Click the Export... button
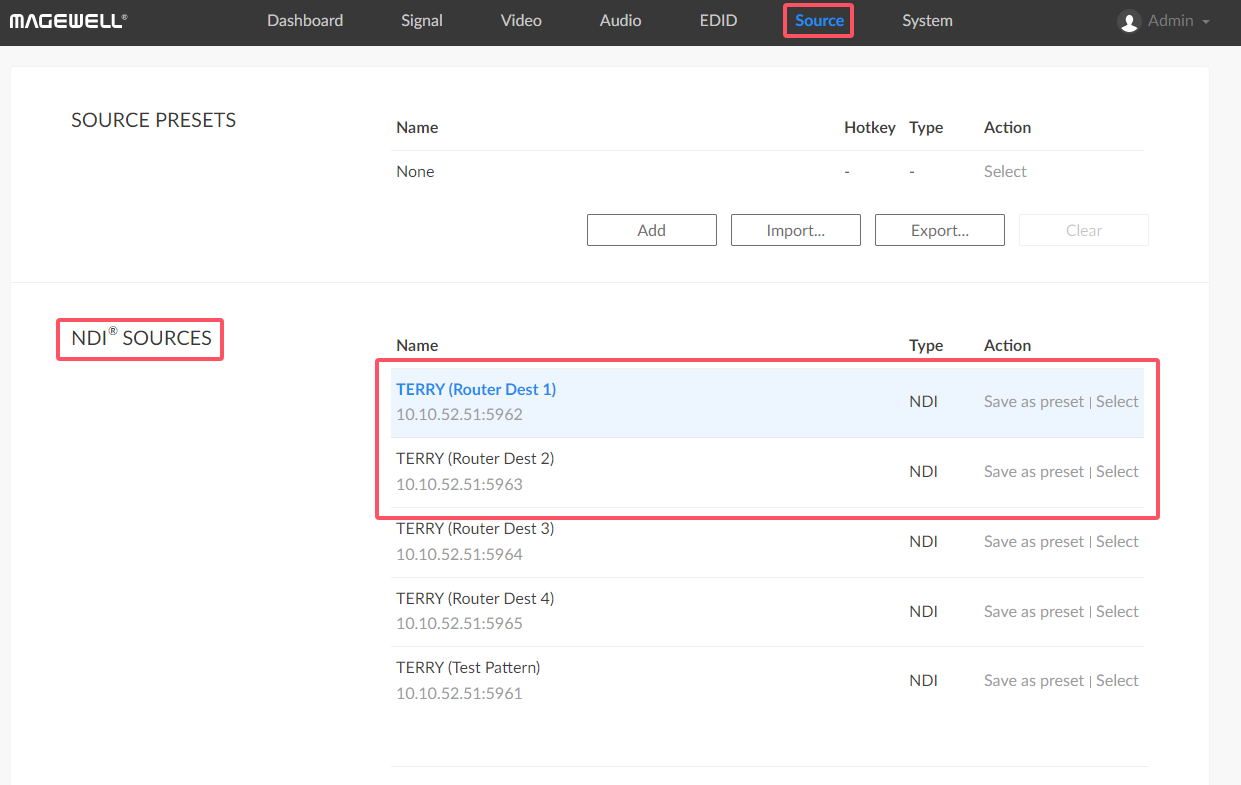The height and width of the screenshot is (785, 1241). [939, 230]
